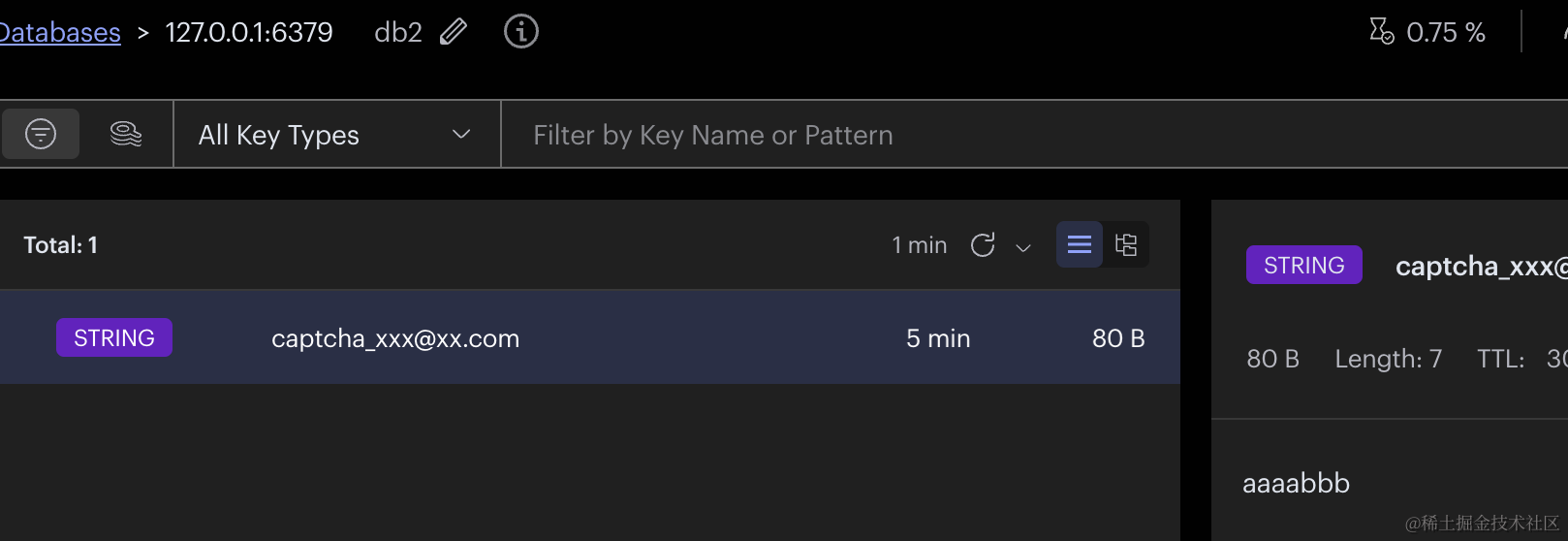Expand the auto-refresh chevron
The width and height of the screenshot is (1568, 541).
click(x=1023, y=247)
